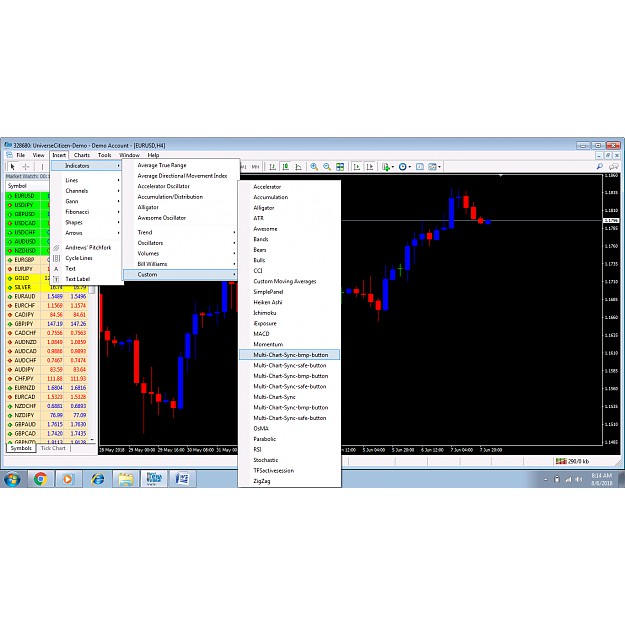625x625 pixels.
Task: Switch to the Tick Chart tab
Action: (53, 448)
